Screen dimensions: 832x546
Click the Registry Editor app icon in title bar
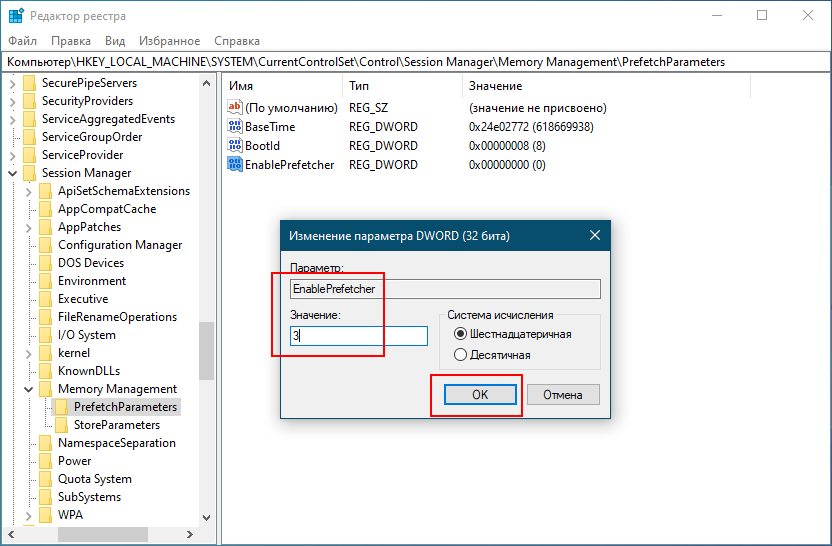(x=17, y=16)
